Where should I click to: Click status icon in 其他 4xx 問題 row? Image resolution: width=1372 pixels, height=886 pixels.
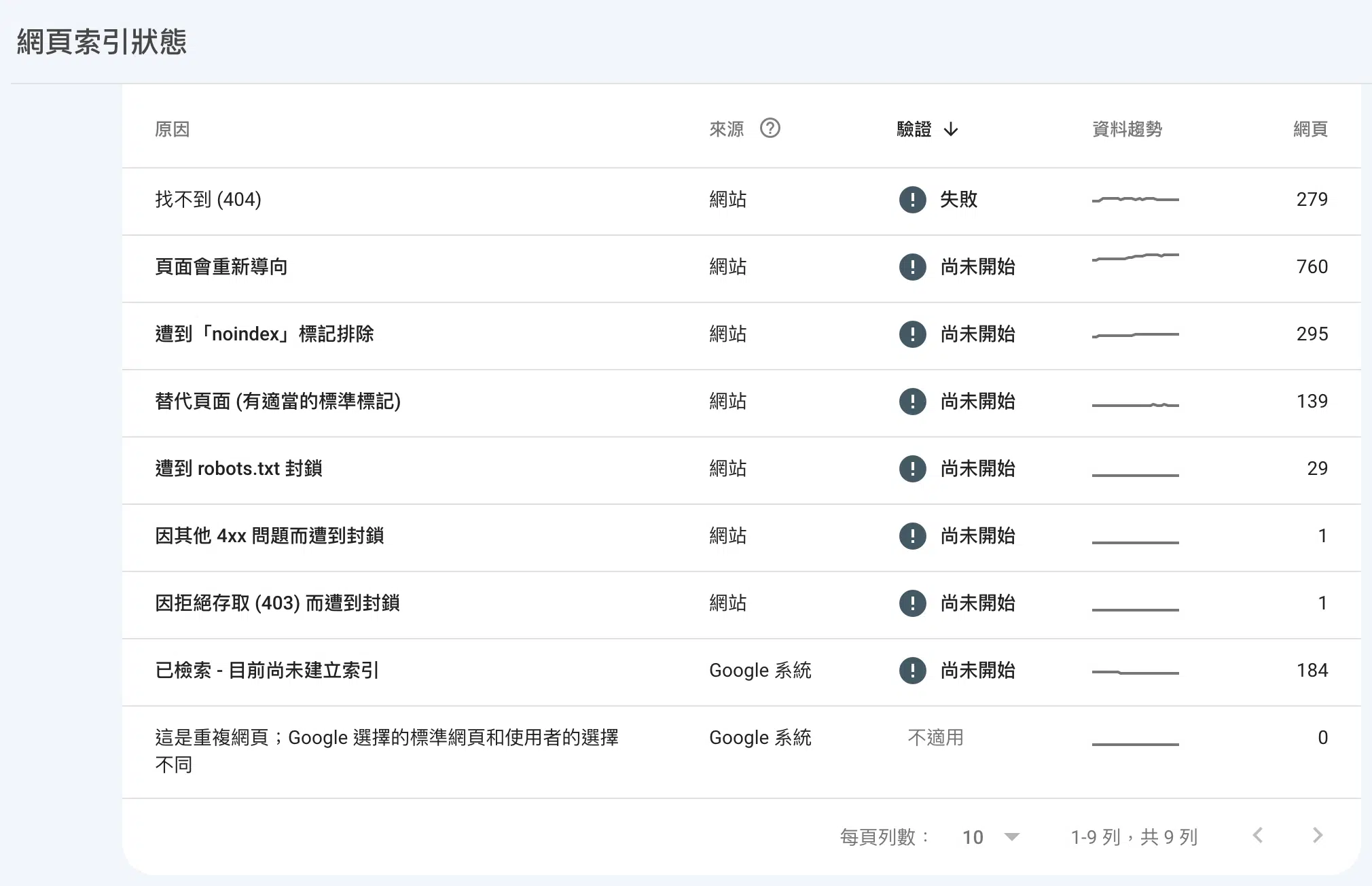coord(912,536)
